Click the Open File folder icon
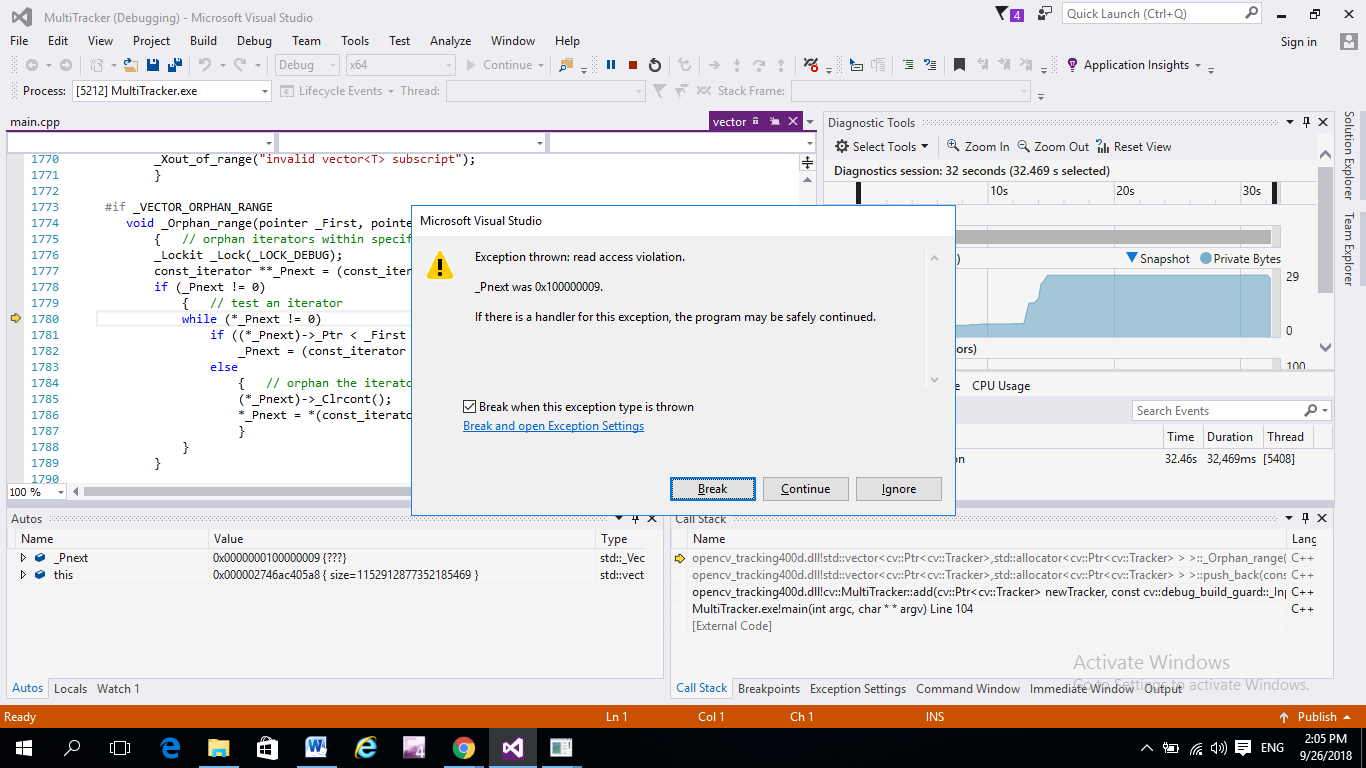1366x768 pixels. pyautogui.click(x=130, y=65)
